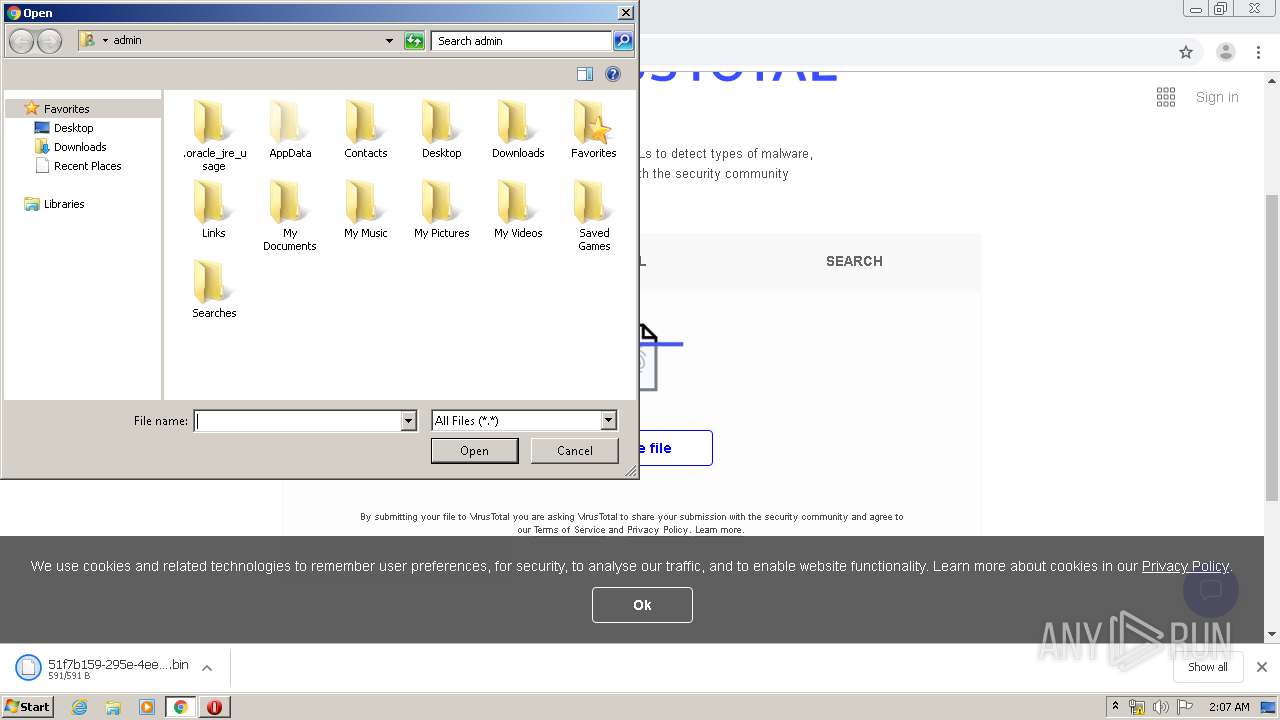Click the Search admin field
Viewport: 1280px width, 720px height.
[522, 41]
